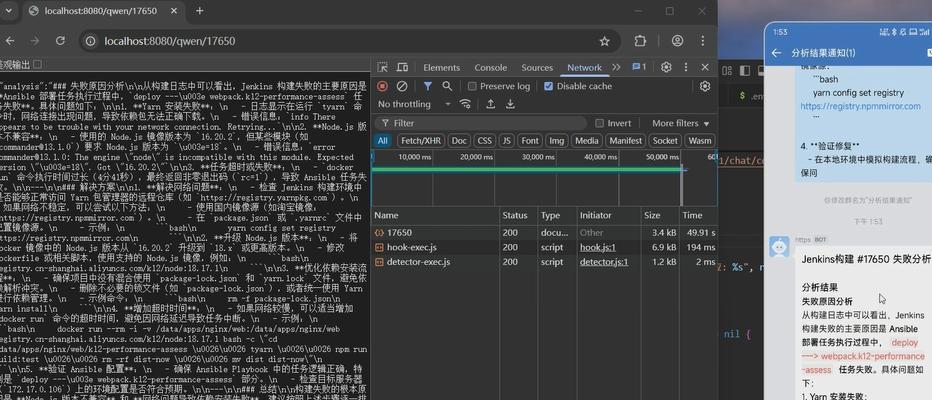The image size is (932, 400).
Task: Expand the More filters dropdown
Action: (681, 123)
